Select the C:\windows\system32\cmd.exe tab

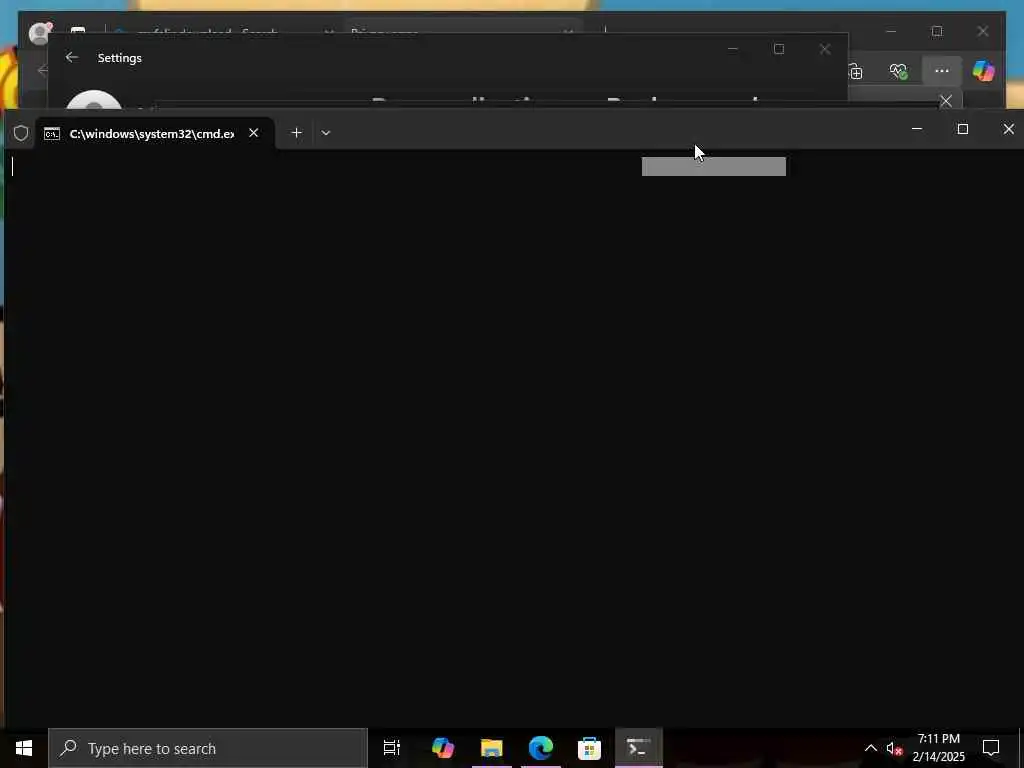[x=153, y=133]
